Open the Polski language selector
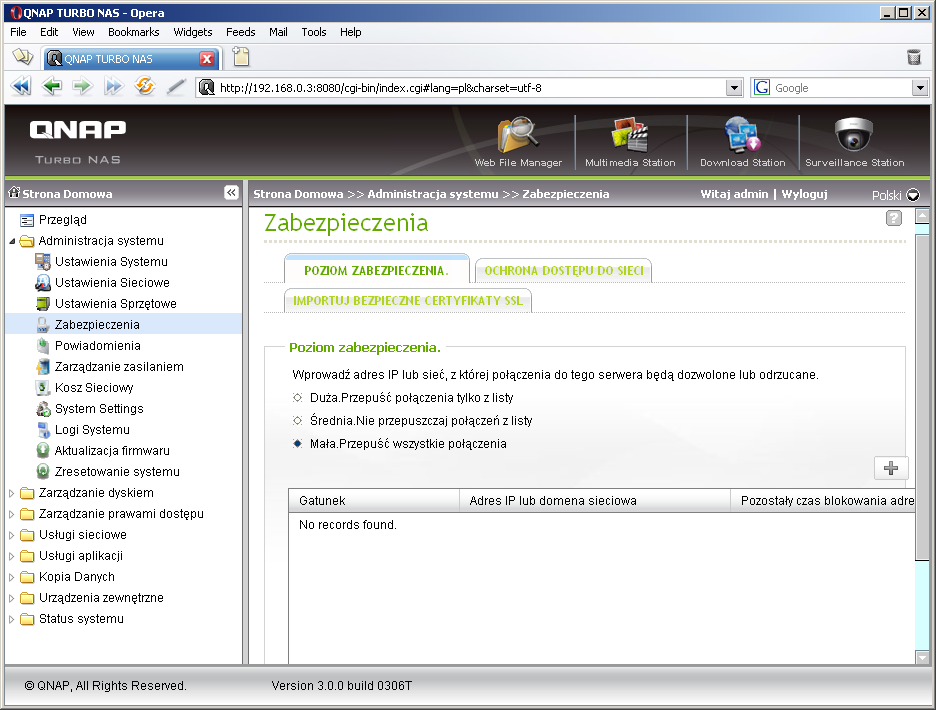 click(896, 195)
